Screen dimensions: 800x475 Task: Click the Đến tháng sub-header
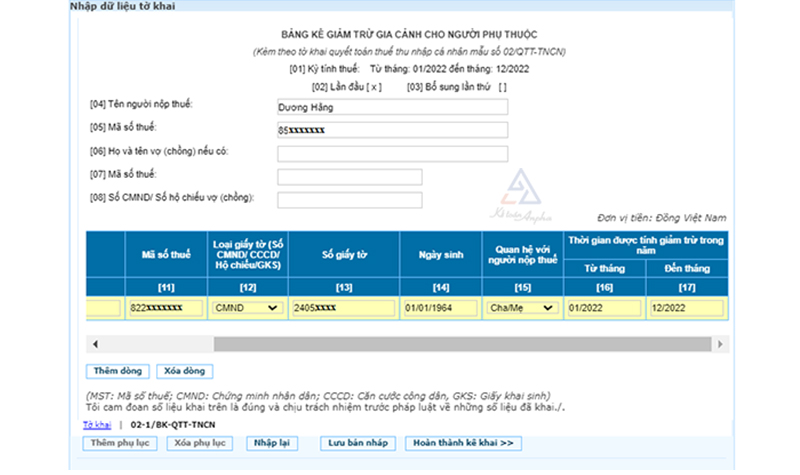click(x=687, y=268)
